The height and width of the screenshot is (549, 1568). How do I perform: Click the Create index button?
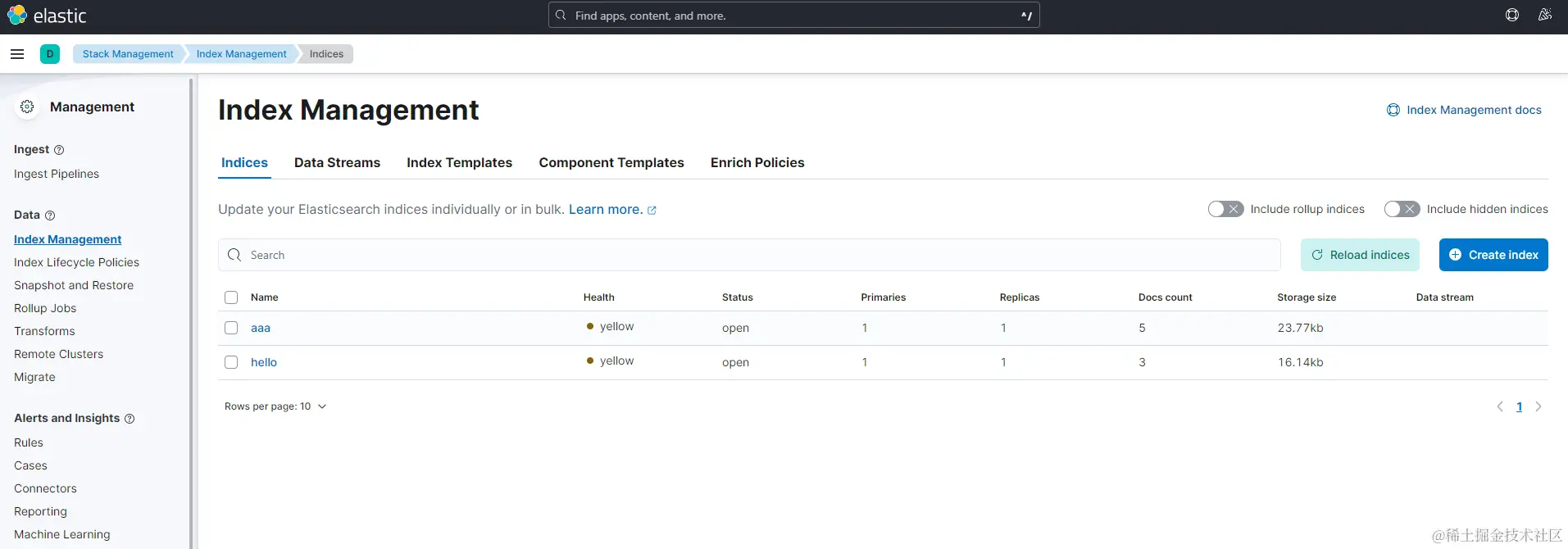click(x=1493, y=255)
